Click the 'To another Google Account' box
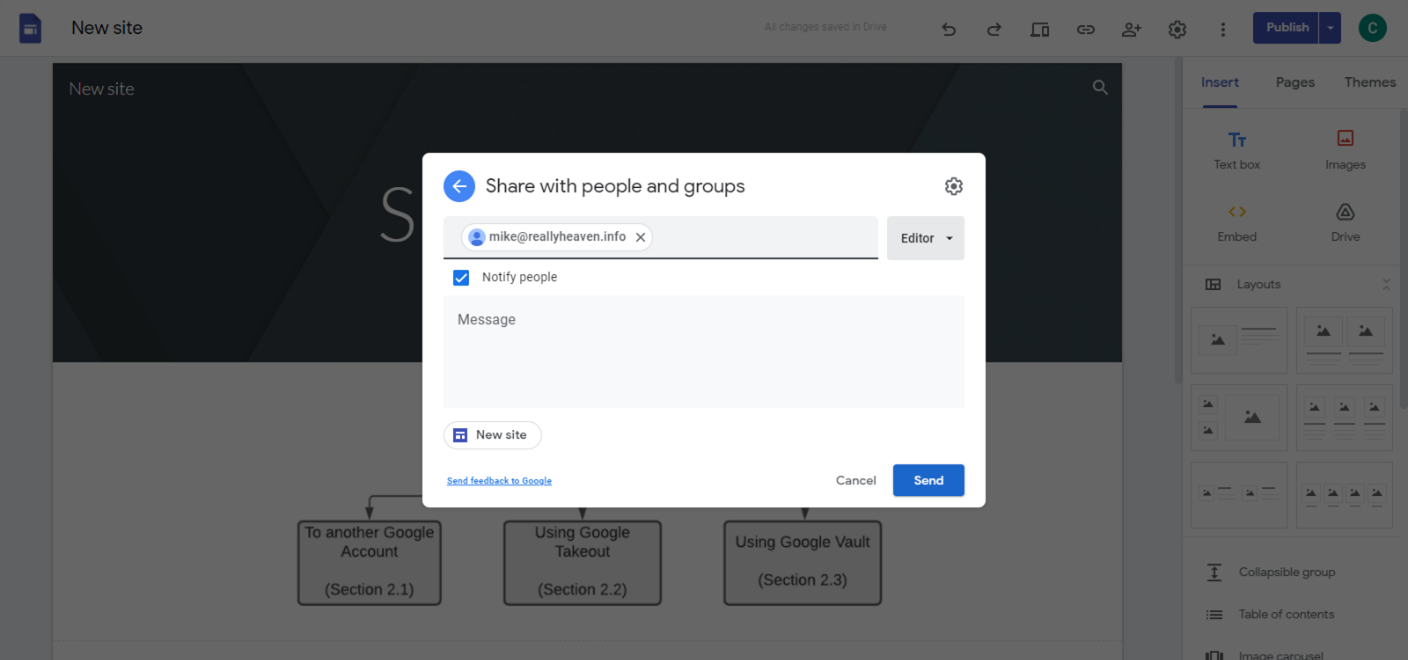 (x=369, y=562)
